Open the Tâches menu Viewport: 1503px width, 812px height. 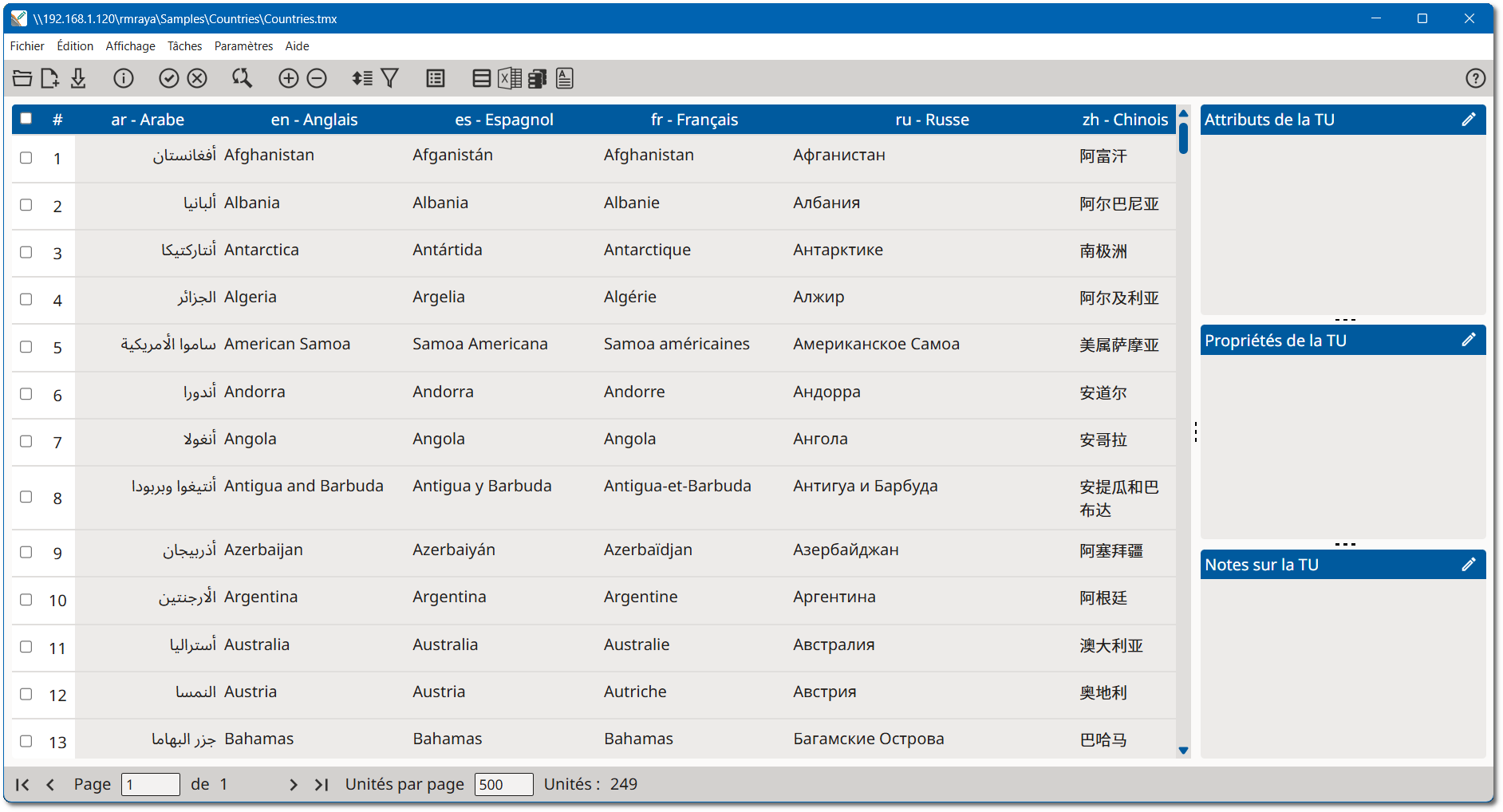pos(184,46)
